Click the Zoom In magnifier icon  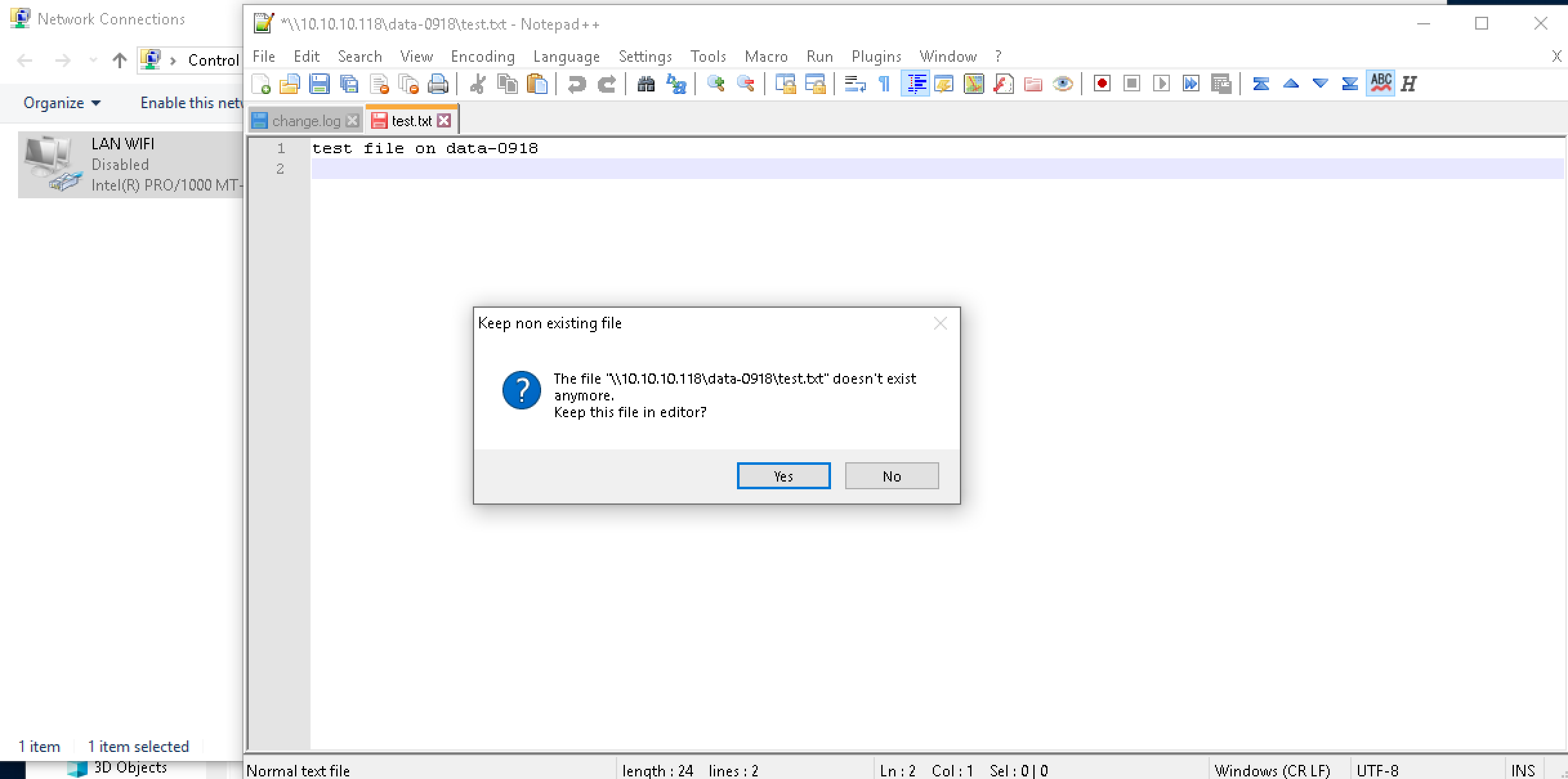click(716, 84)
